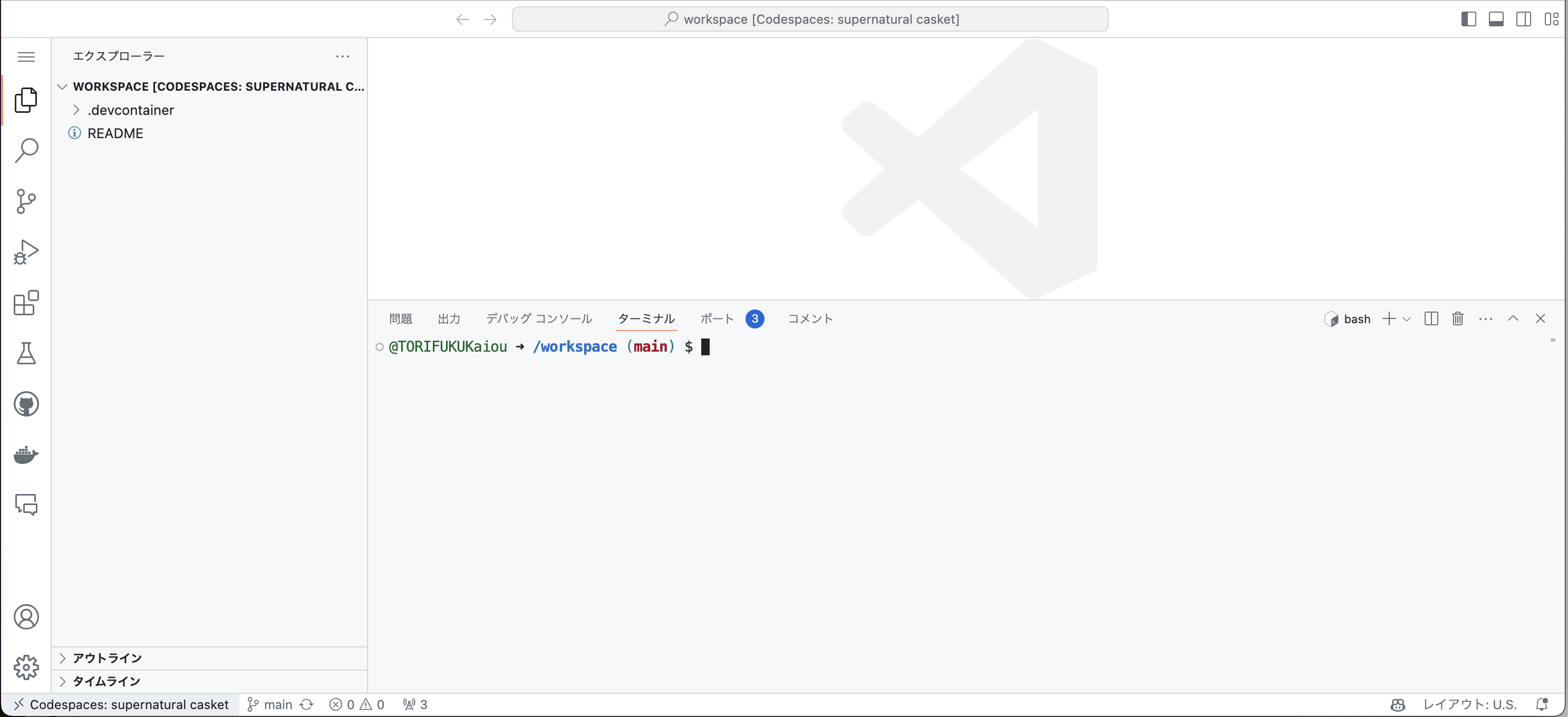Switch to the デバッグ コンソール tab
Viewport: 1568px width, 717px height.
[539, 319]
